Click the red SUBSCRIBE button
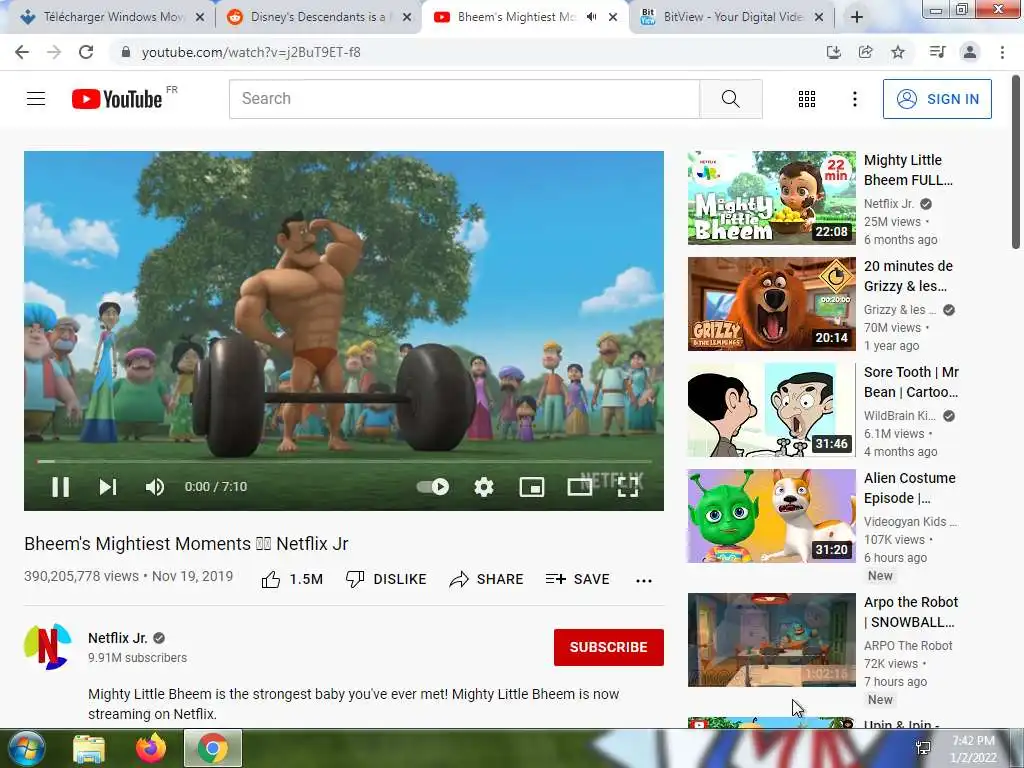 tap(609, 647)
